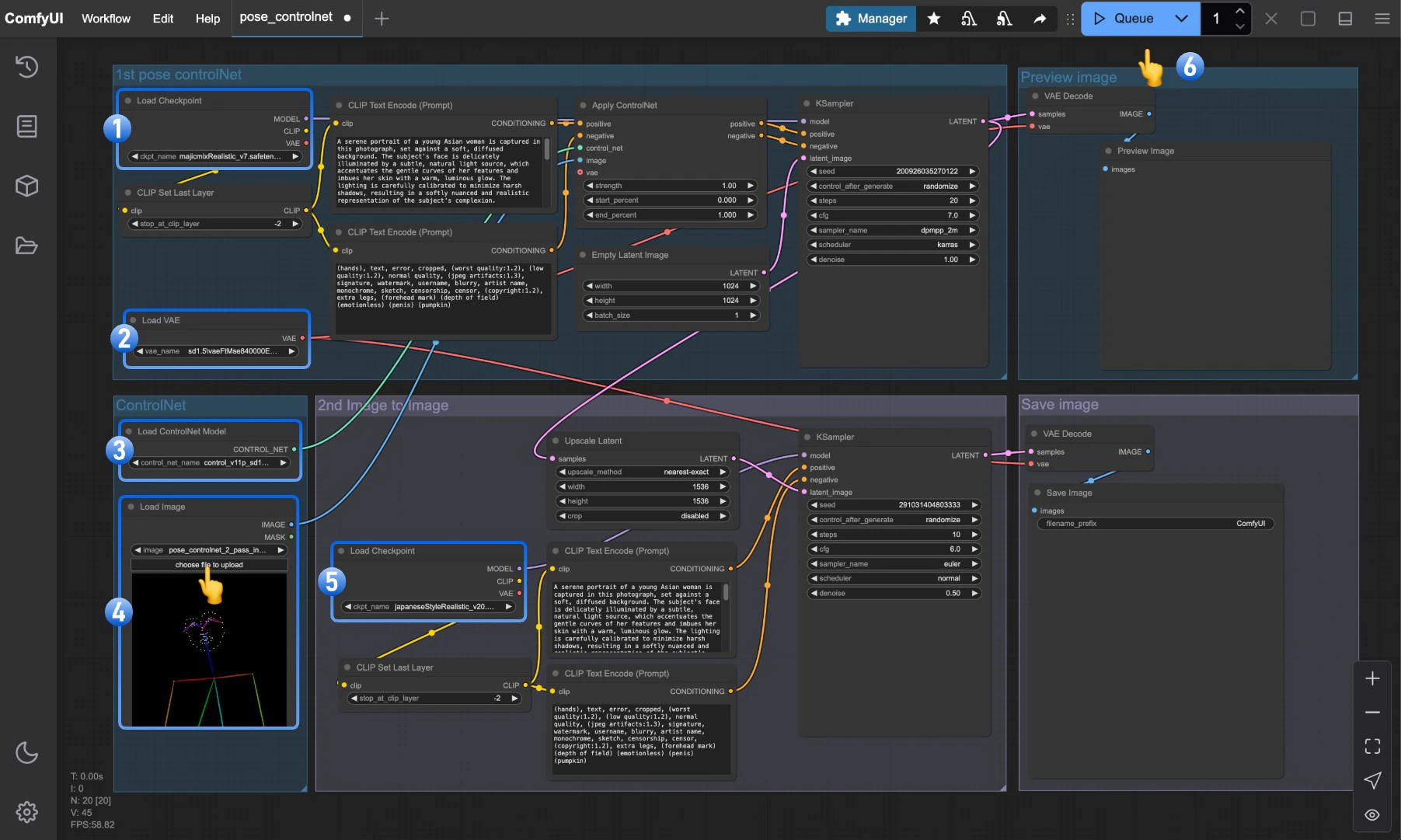Open the node library panel icon
The width and height of the screenshot is (1401, 840).
26,126
